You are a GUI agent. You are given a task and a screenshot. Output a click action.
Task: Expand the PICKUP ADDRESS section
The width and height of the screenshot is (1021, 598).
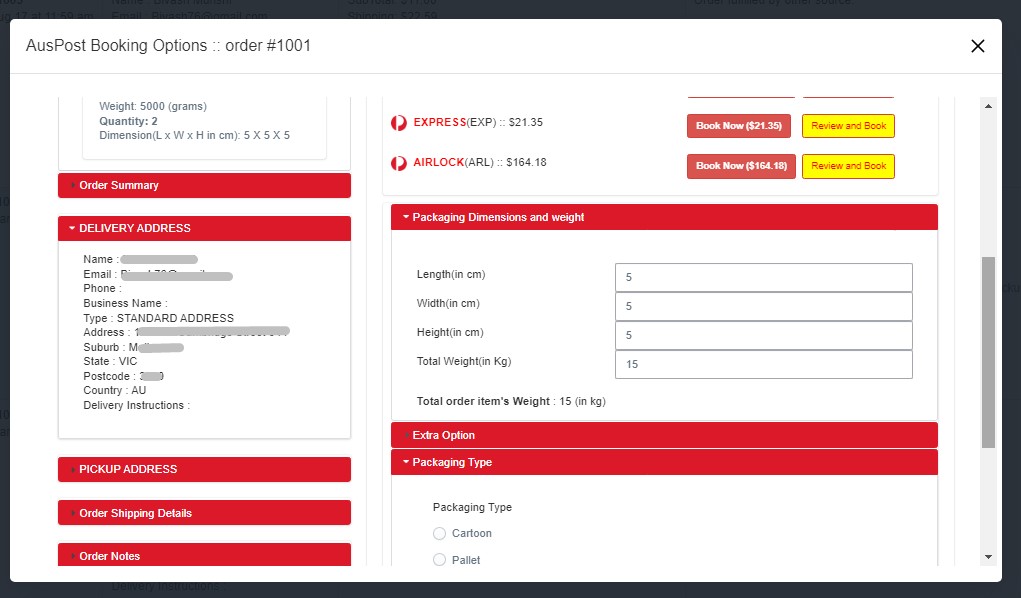click(204, 469)
